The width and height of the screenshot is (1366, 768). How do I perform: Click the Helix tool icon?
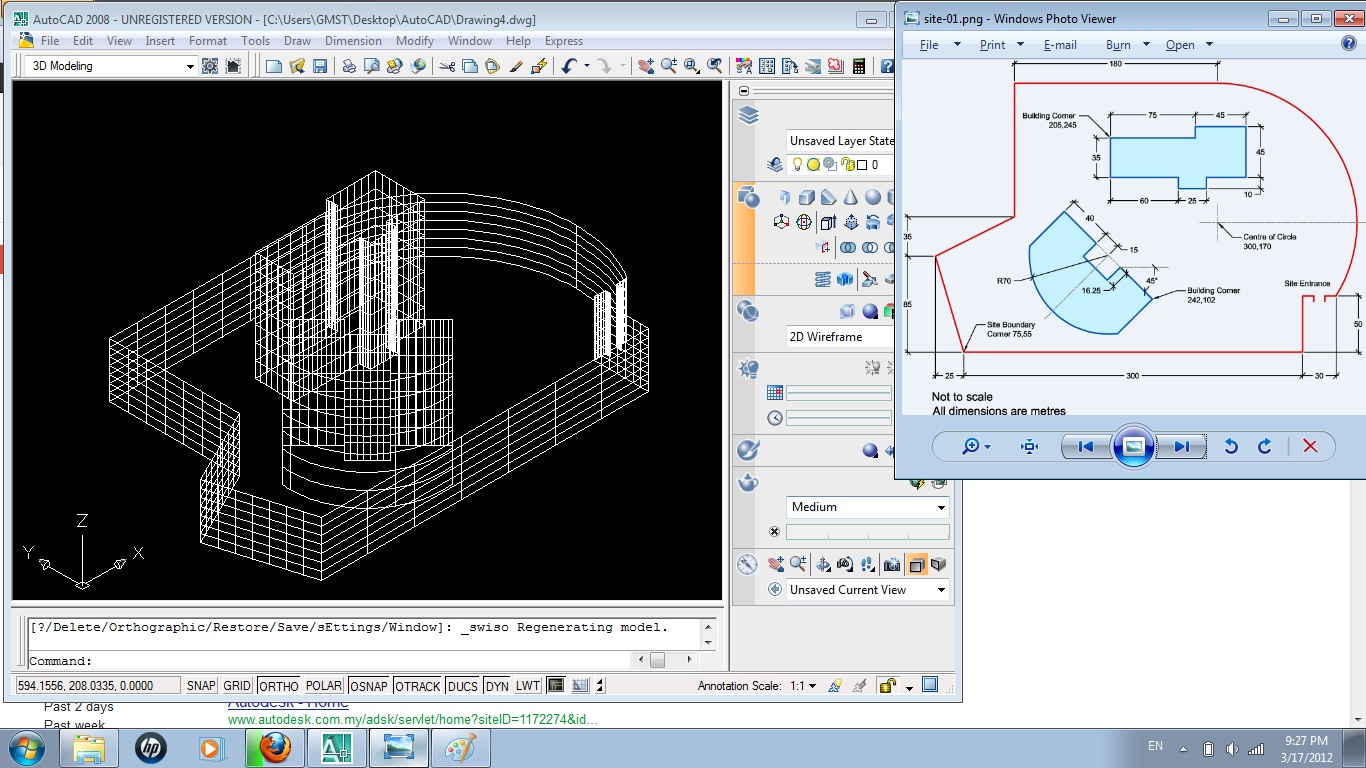(823, 279)
